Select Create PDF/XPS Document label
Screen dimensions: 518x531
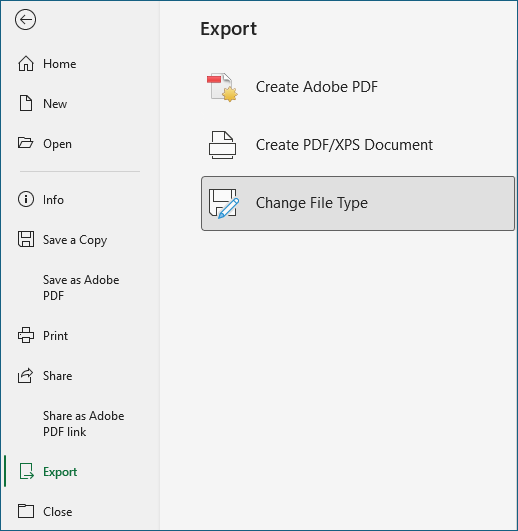[344, 145]
